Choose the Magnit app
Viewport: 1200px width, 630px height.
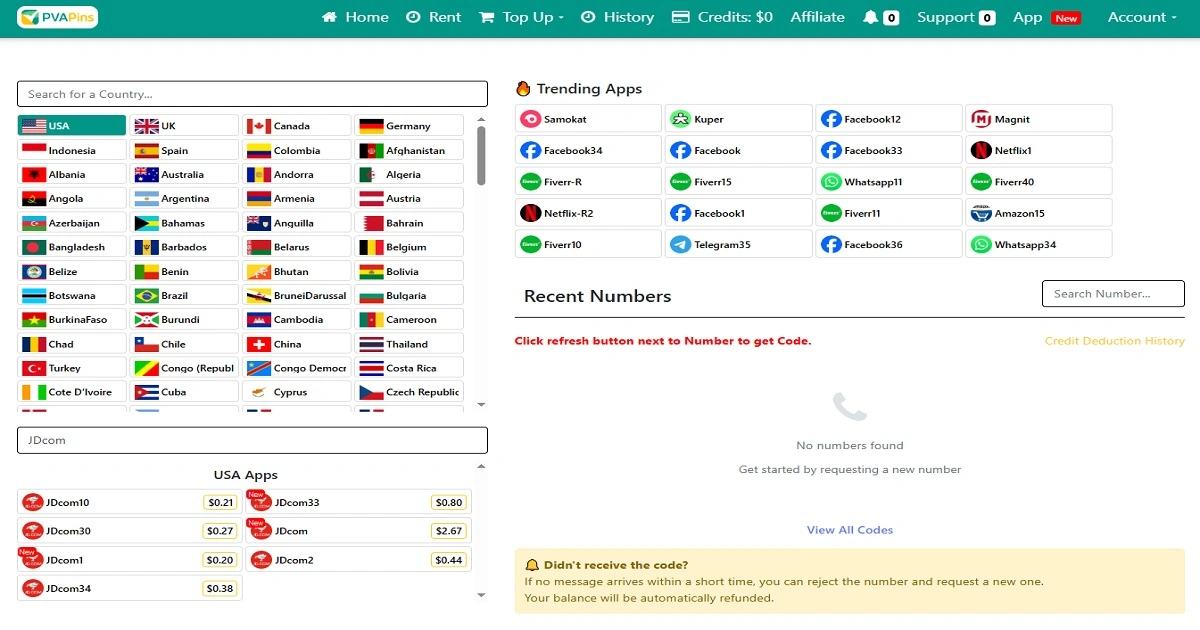pyautogui.click(x=1038, y=119)
